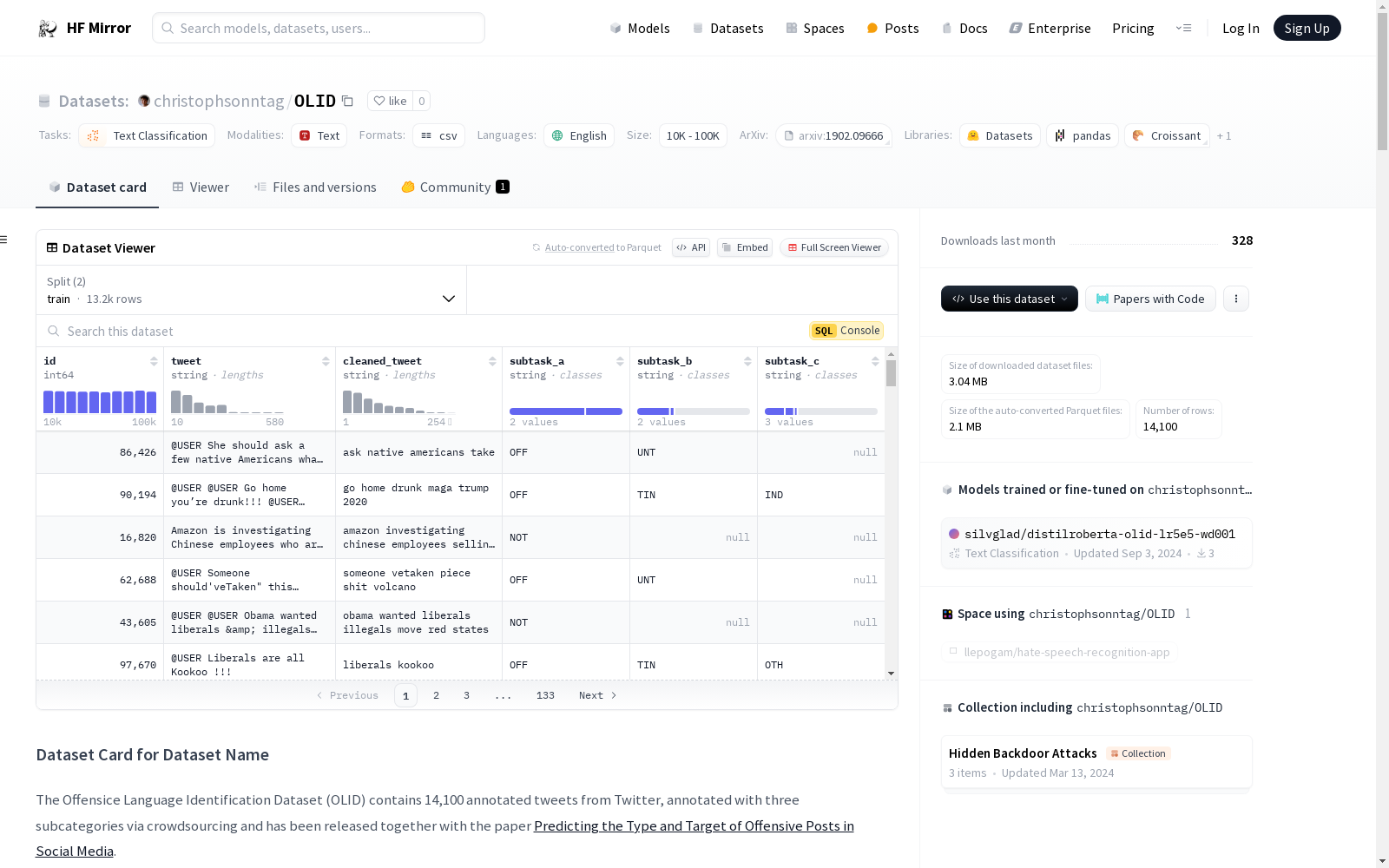Viewport: 1389px width, 868px height.
Task: Open the left sidebar table of contents icon
Action: [x=3, y=240]
